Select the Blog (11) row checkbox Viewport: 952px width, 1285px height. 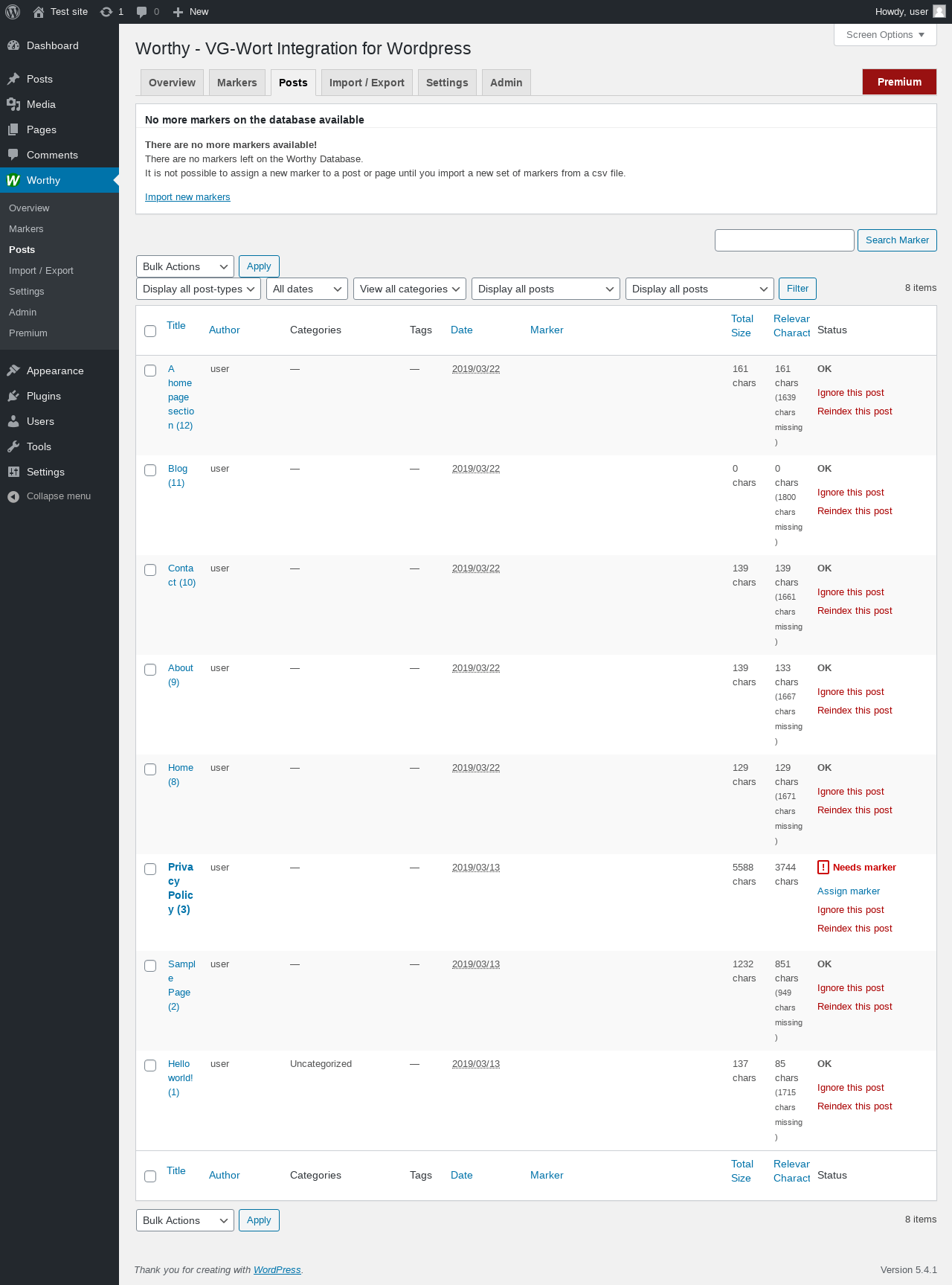150,470
